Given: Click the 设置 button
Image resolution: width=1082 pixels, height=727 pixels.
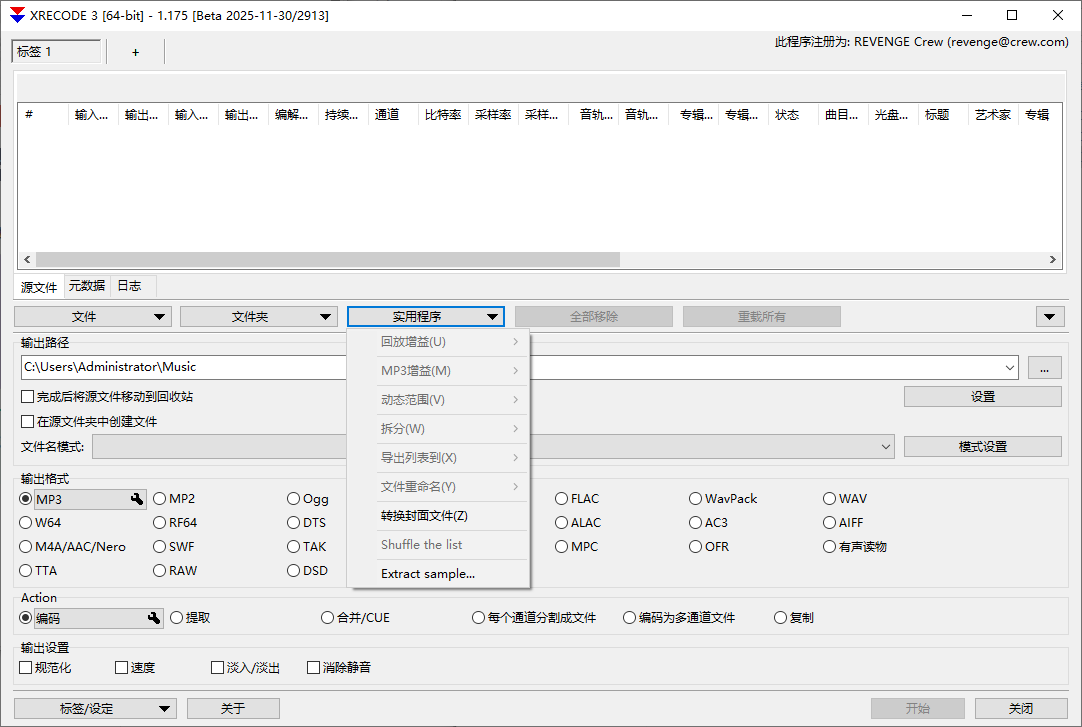Looking at the screenshot, I should [x=982, y=396].
